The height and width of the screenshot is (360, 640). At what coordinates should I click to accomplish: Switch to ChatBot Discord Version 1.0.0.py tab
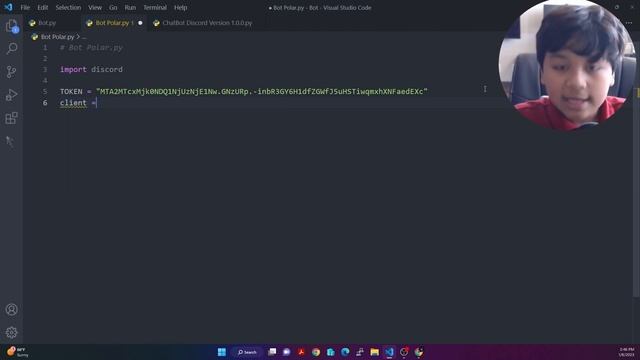(x=207, y=23)
